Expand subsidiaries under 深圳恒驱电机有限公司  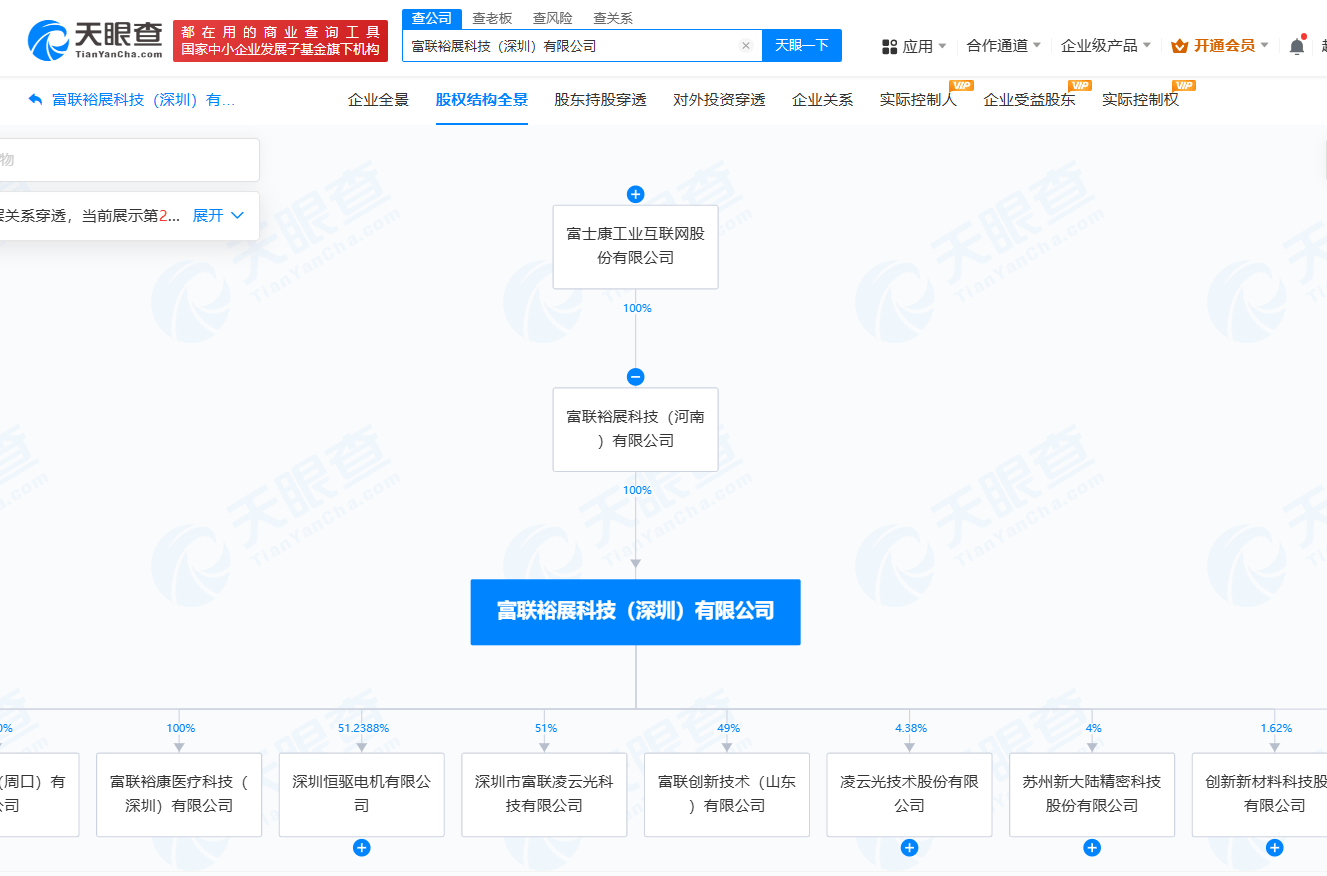point(361,848)
